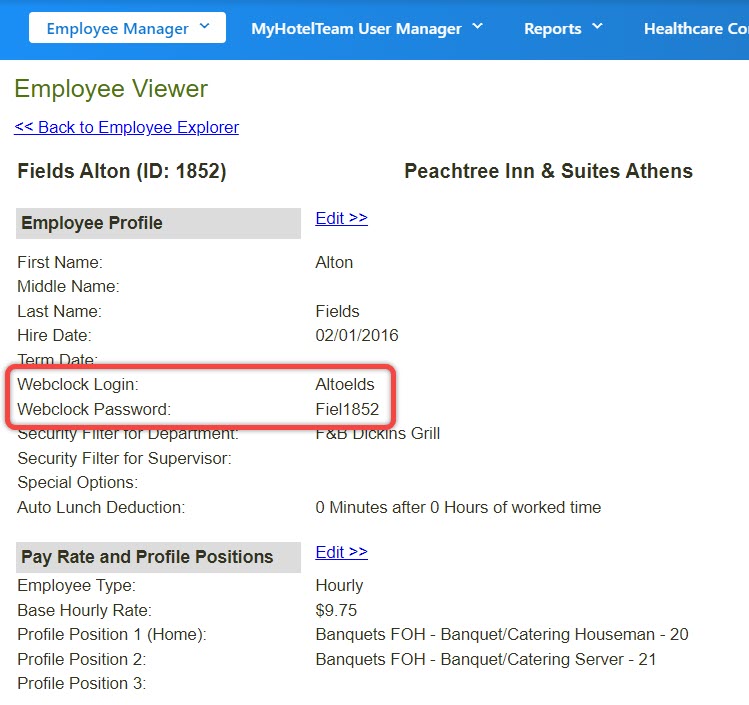Click the Webclock Password value Fiel1852
Image resolution: width=749 pixels, height=705 pixels.
coord(347,409)
